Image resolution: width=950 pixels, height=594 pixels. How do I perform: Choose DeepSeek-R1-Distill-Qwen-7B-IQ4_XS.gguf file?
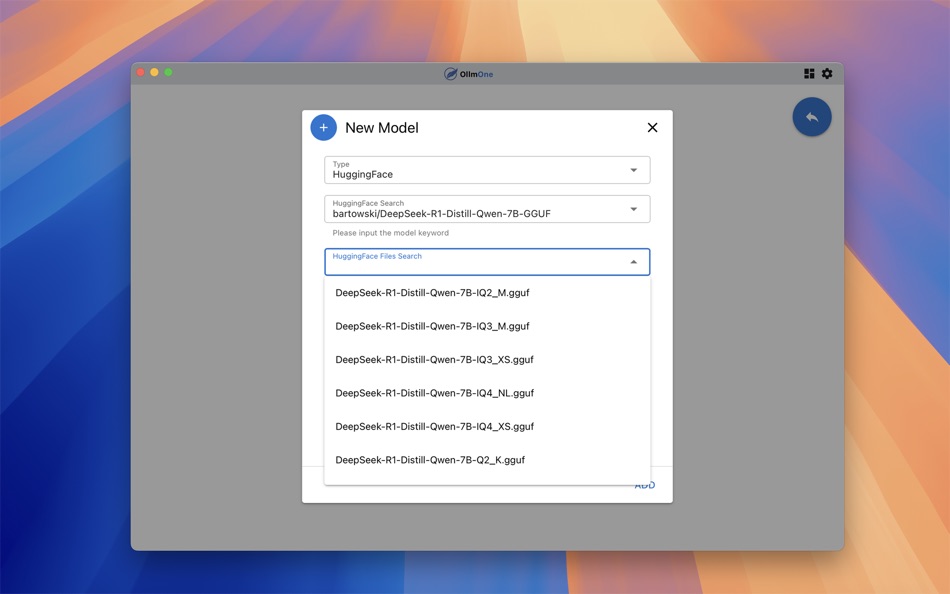487,426
